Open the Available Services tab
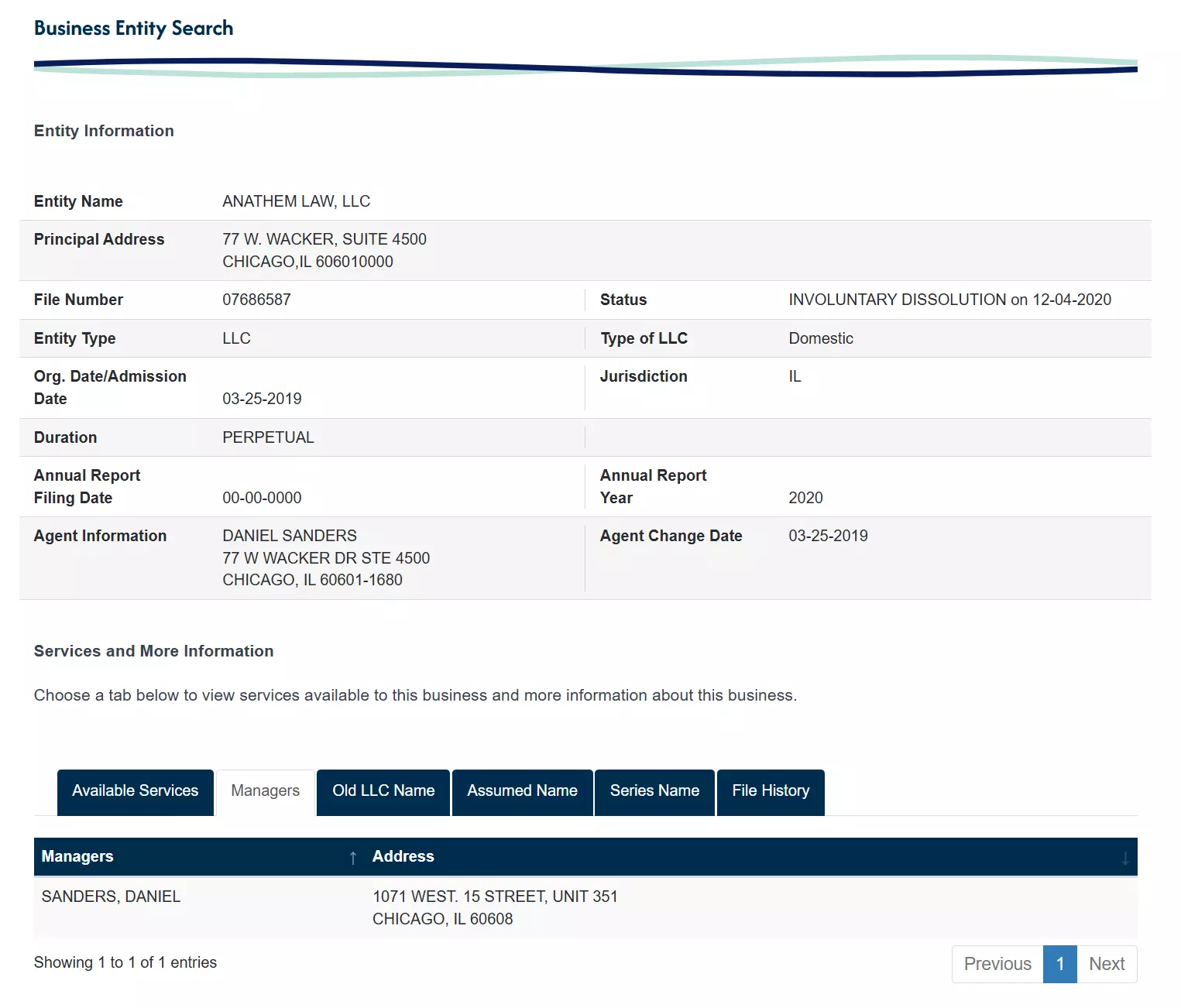The image size is (1181, 1008). pyautogui.click(x=136, y=792)
